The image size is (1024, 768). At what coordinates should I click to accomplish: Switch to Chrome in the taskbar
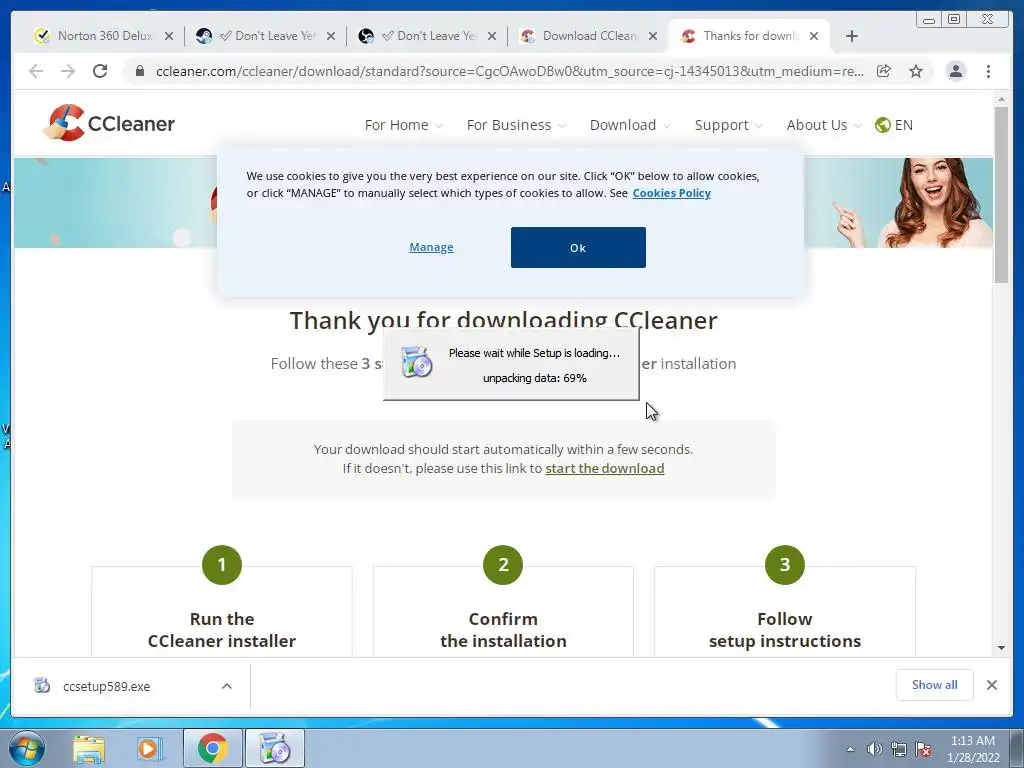(212, 748)
